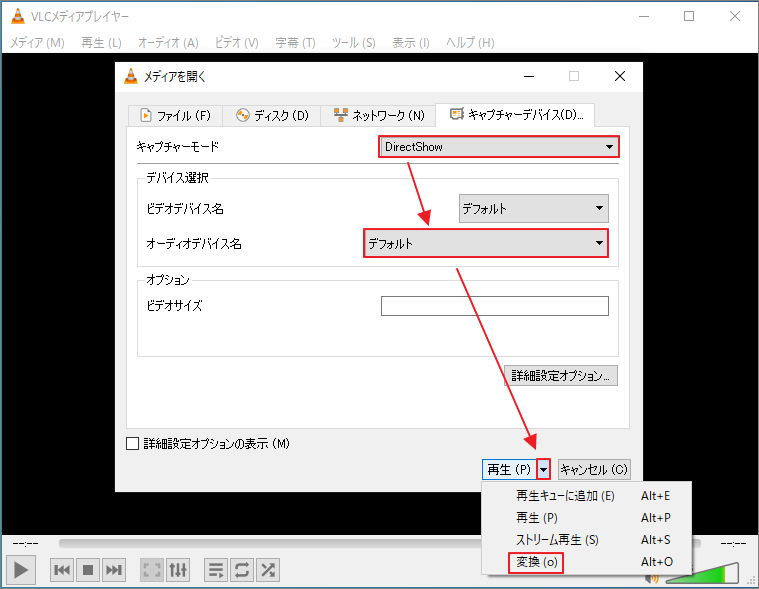Close the メディアを開く dialog
Viewport: 759px width, 589px height.
pyautogui.click(x=620, y=76)
